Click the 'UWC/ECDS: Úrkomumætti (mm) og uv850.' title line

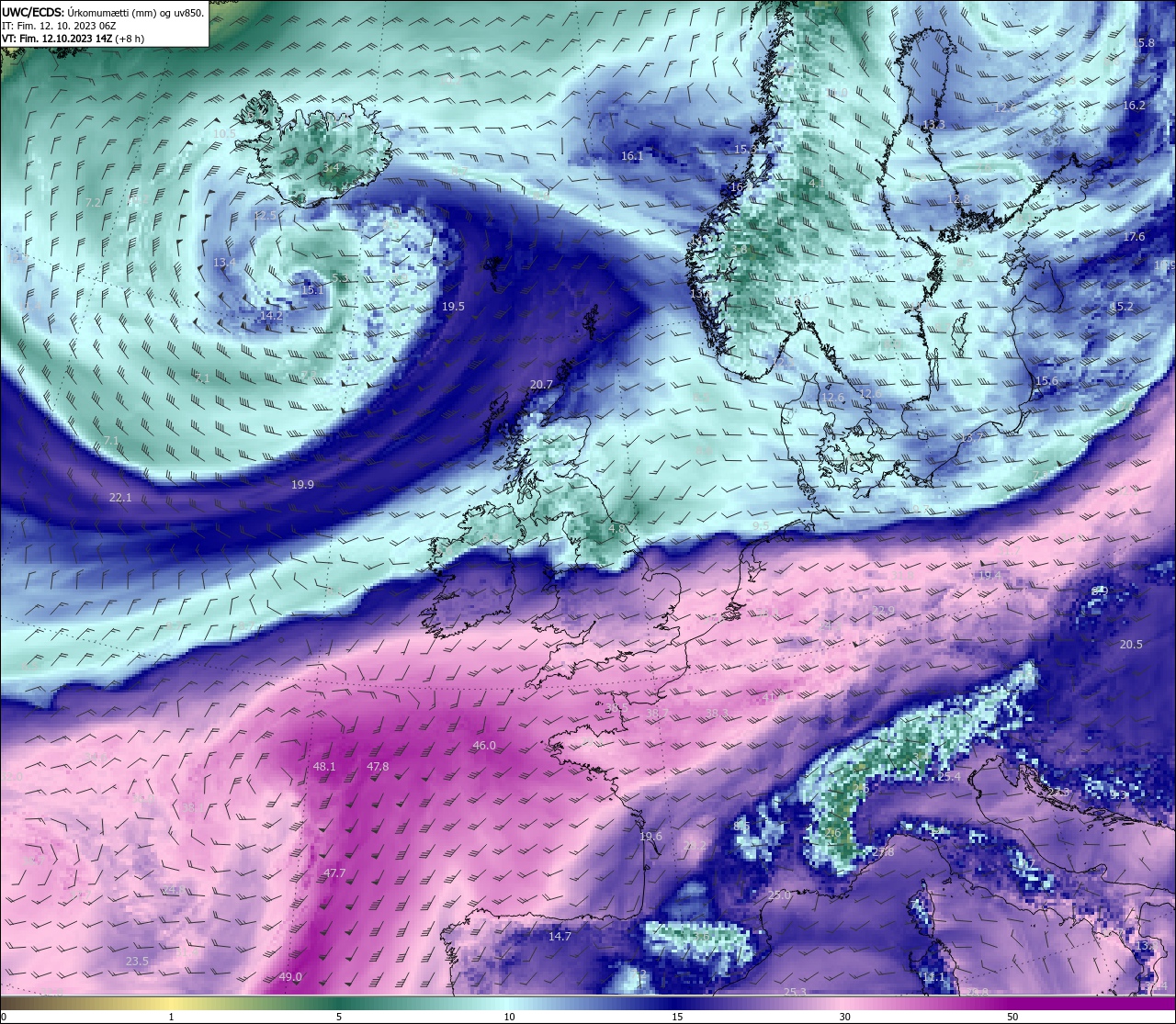pos(103,13)
